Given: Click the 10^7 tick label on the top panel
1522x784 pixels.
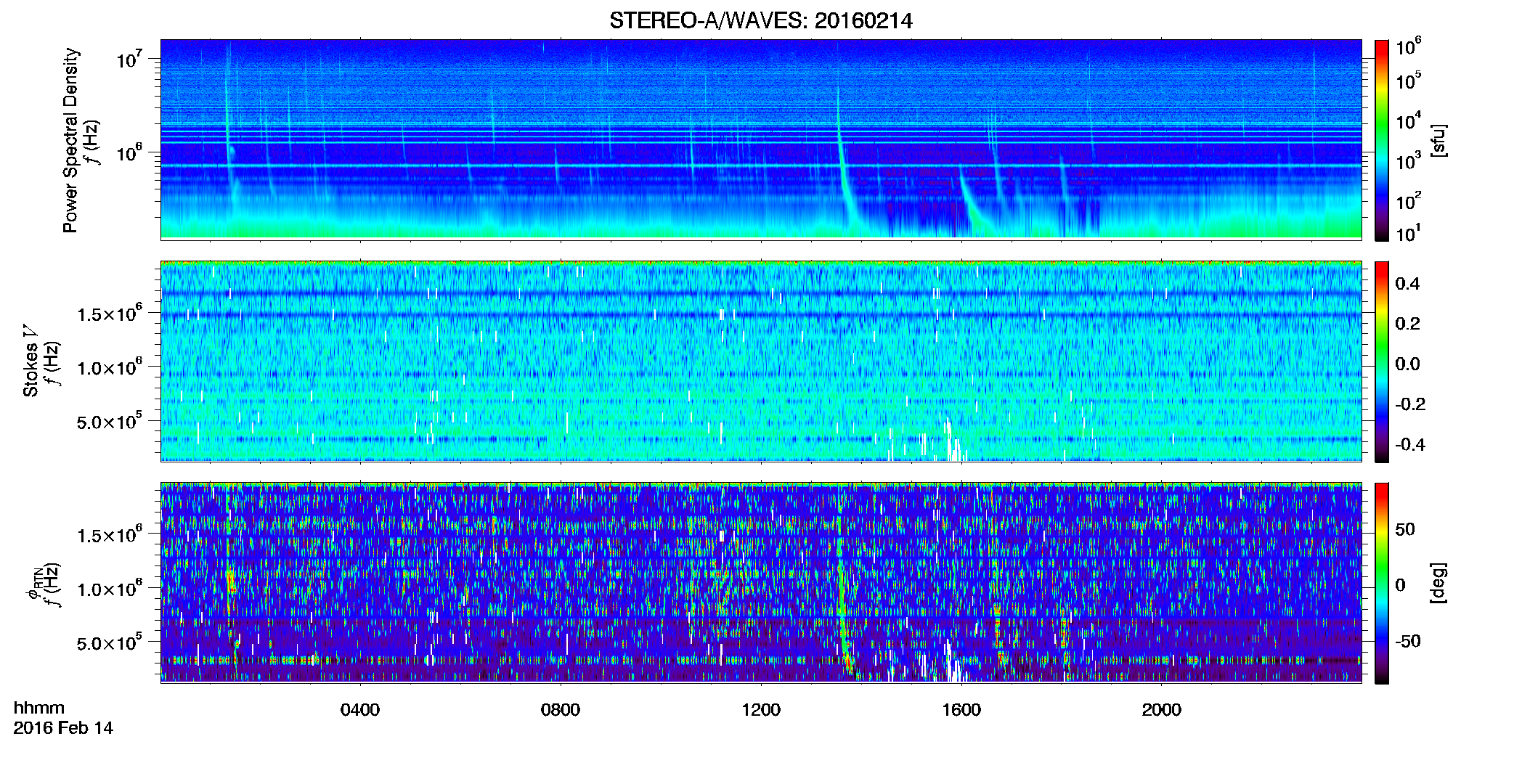Looking at the screenshot, I should (x=130, y=59).
